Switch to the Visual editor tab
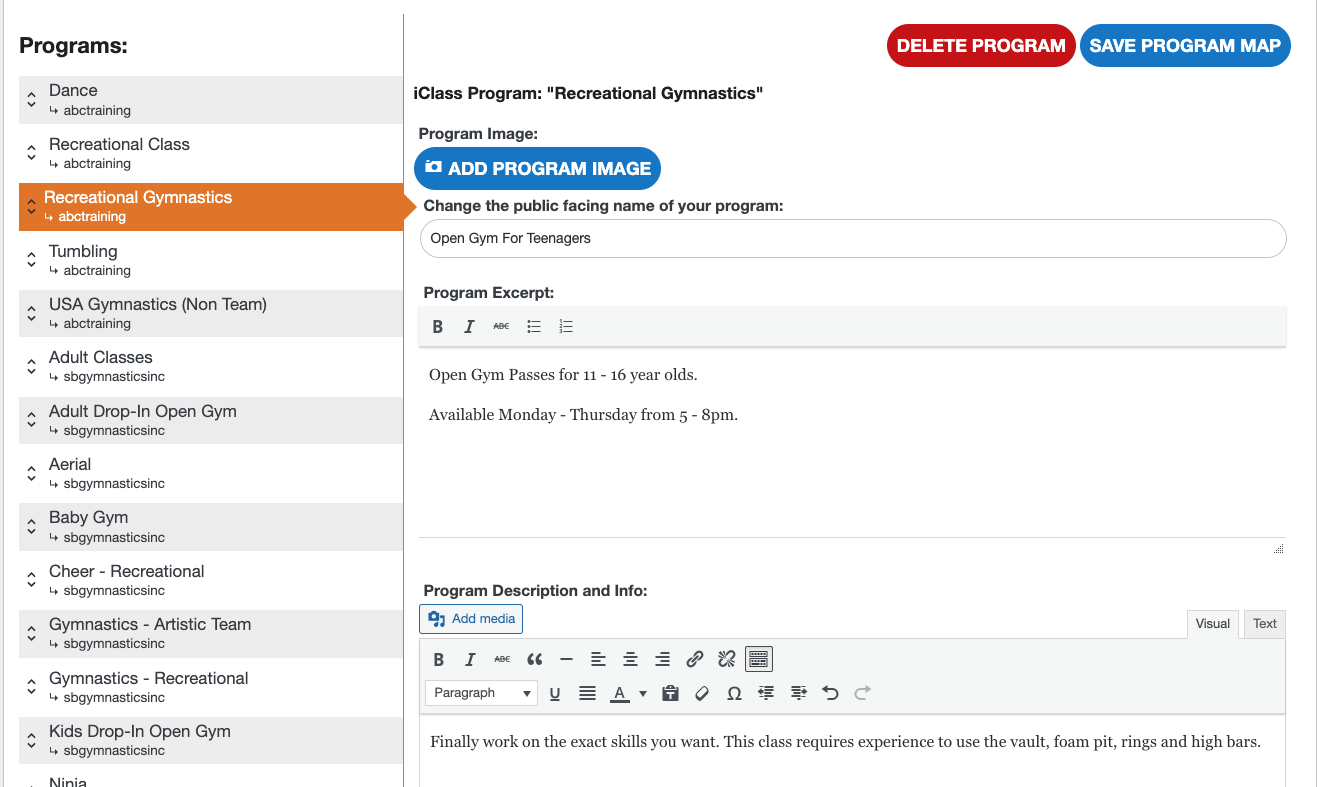The height and width of the screenshot is (787, 1317). (x=1212, y=624)
